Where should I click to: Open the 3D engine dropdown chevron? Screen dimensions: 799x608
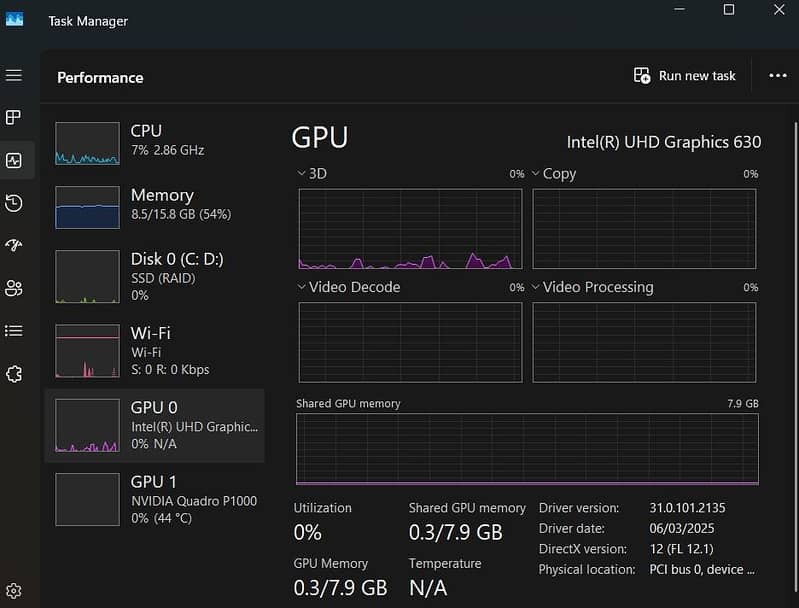point(301,173)
